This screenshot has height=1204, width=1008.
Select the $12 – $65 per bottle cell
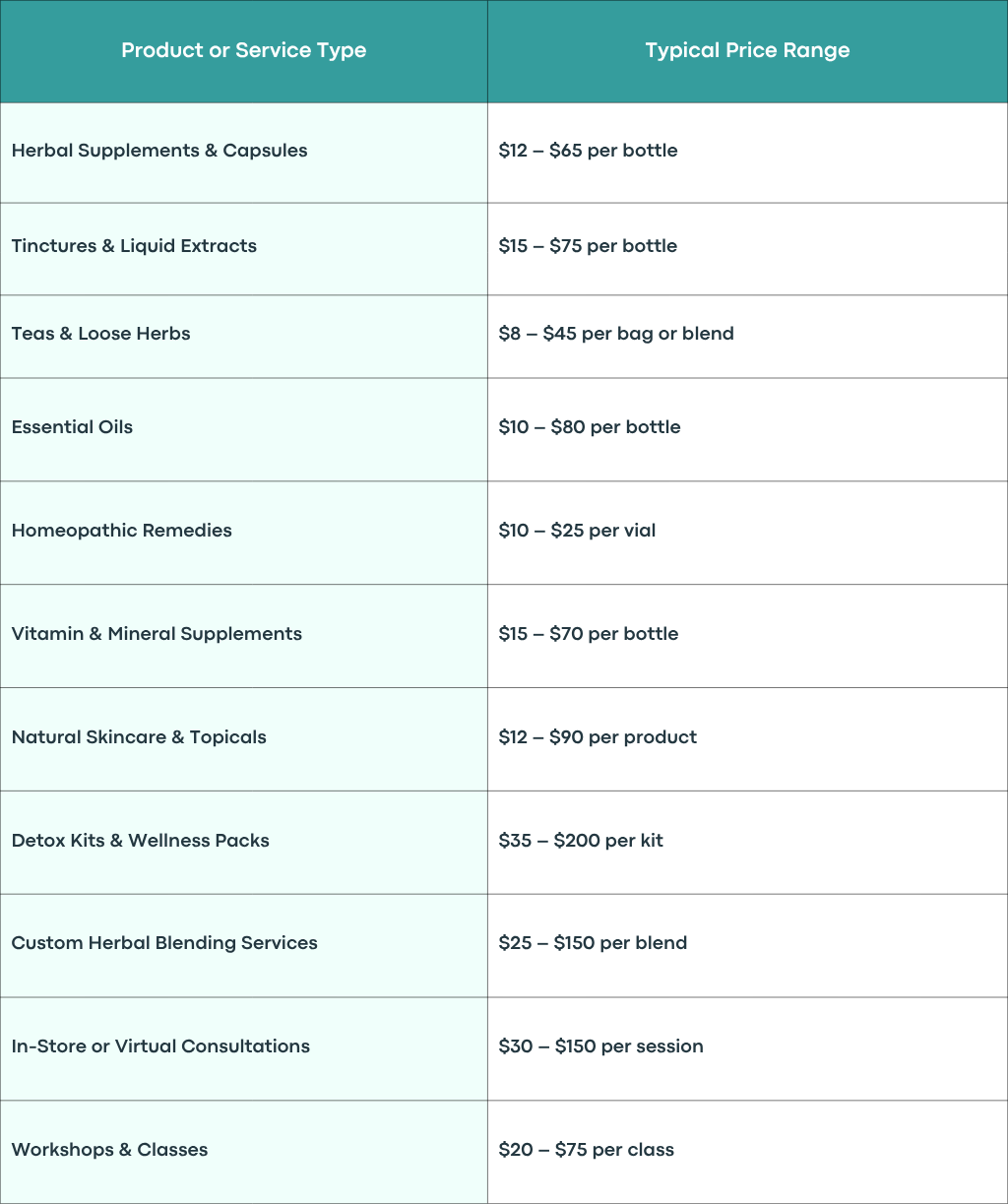[747, 153]
